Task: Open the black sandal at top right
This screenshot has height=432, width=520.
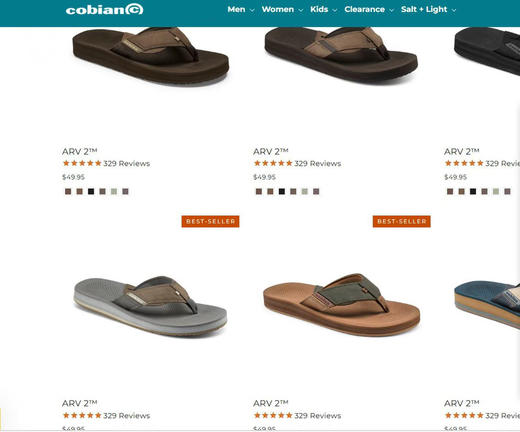Action: (487, 50)
